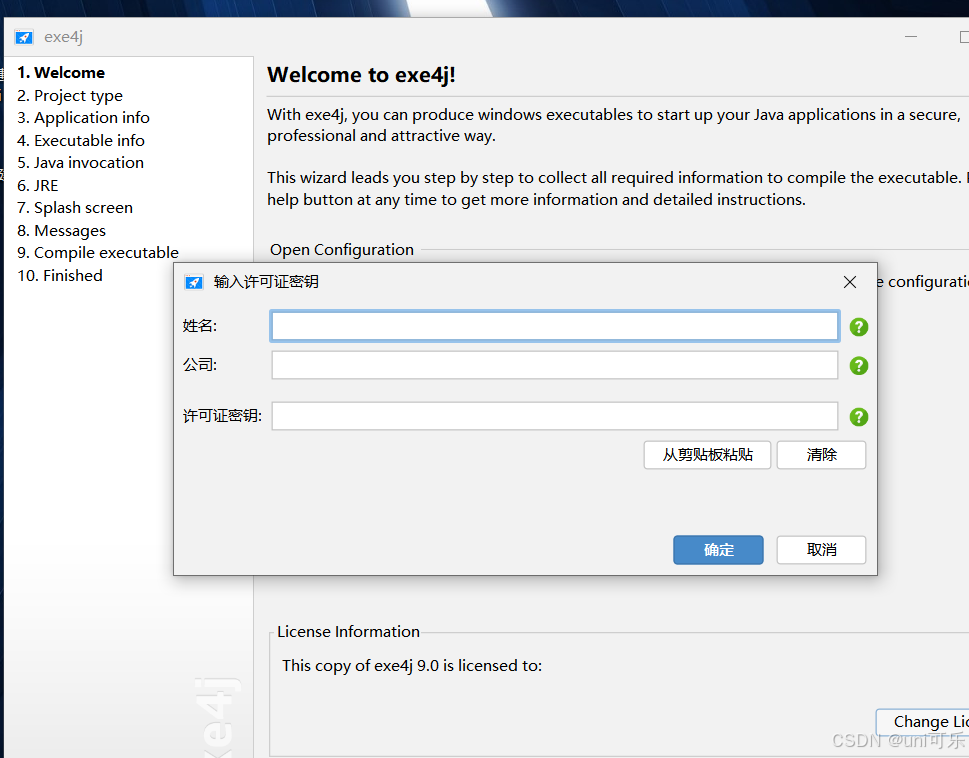The width and height of the screenshot is (969, 758).
Task: Click the 清除 clear button
Action: click(821, 455)
